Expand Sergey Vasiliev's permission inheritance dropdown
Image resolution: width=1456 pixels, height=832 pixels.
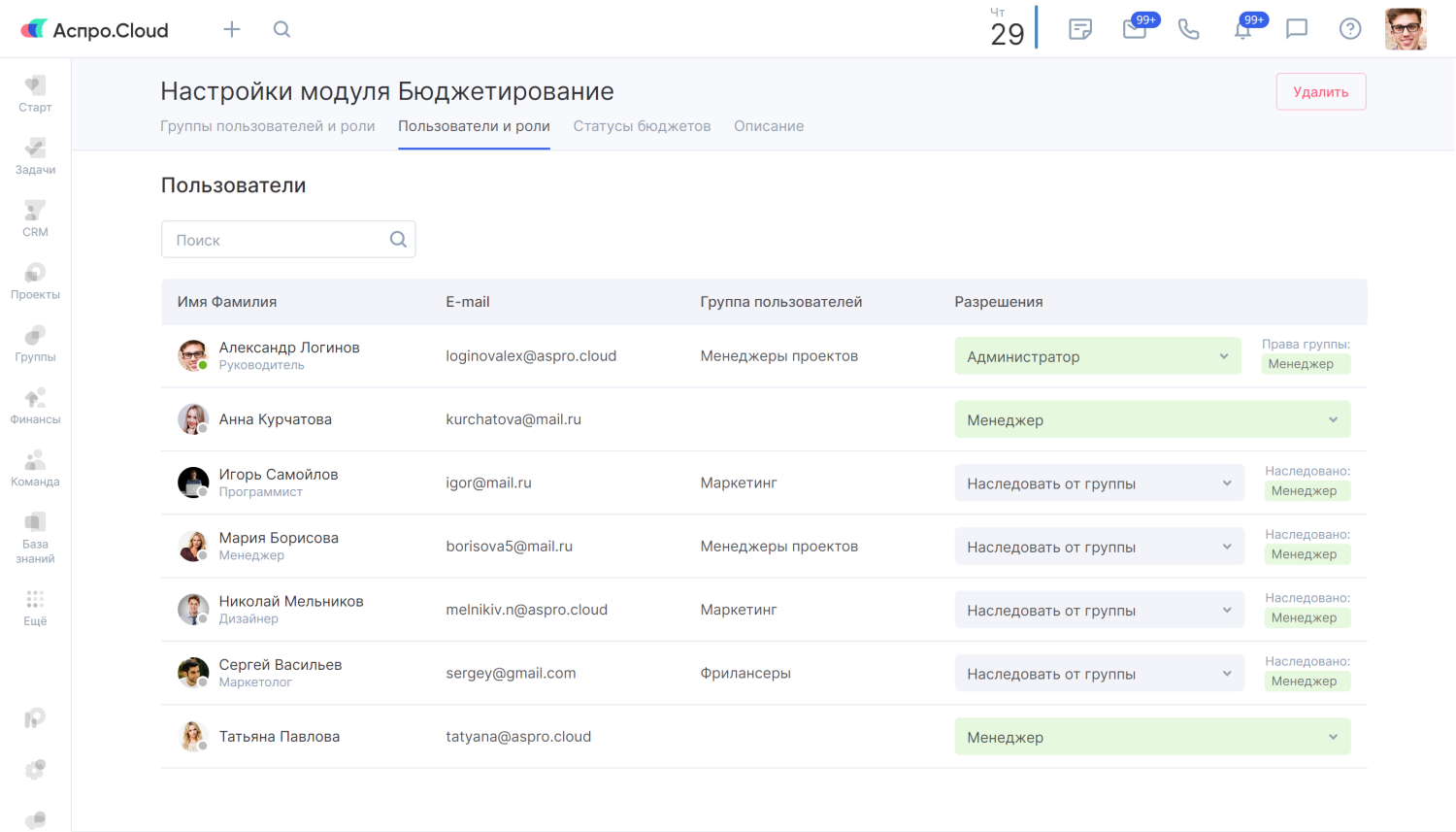1098,674
